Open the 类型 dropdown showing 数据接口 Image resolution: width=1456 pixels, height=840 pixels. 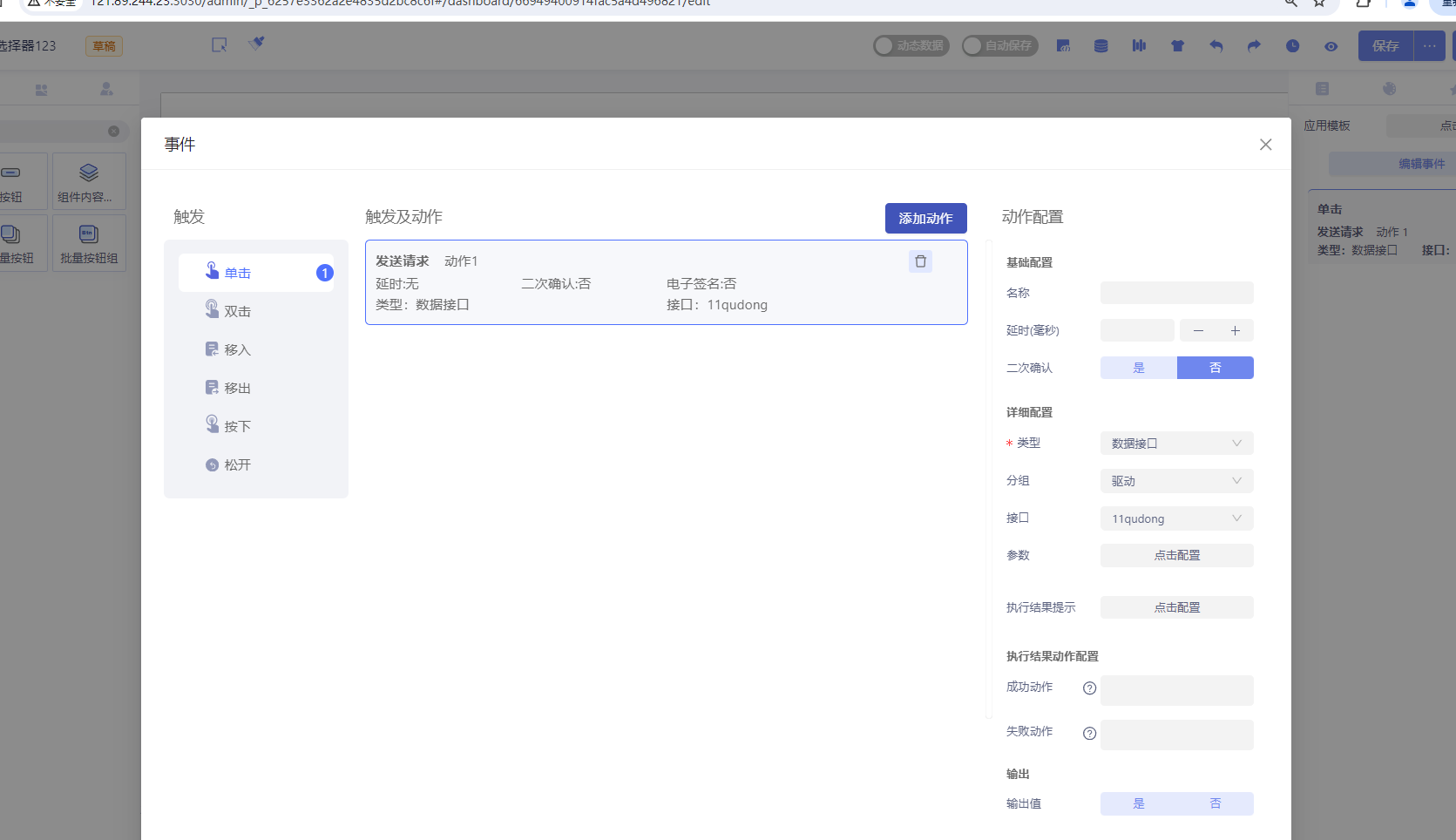click(x=1177, y=444)
